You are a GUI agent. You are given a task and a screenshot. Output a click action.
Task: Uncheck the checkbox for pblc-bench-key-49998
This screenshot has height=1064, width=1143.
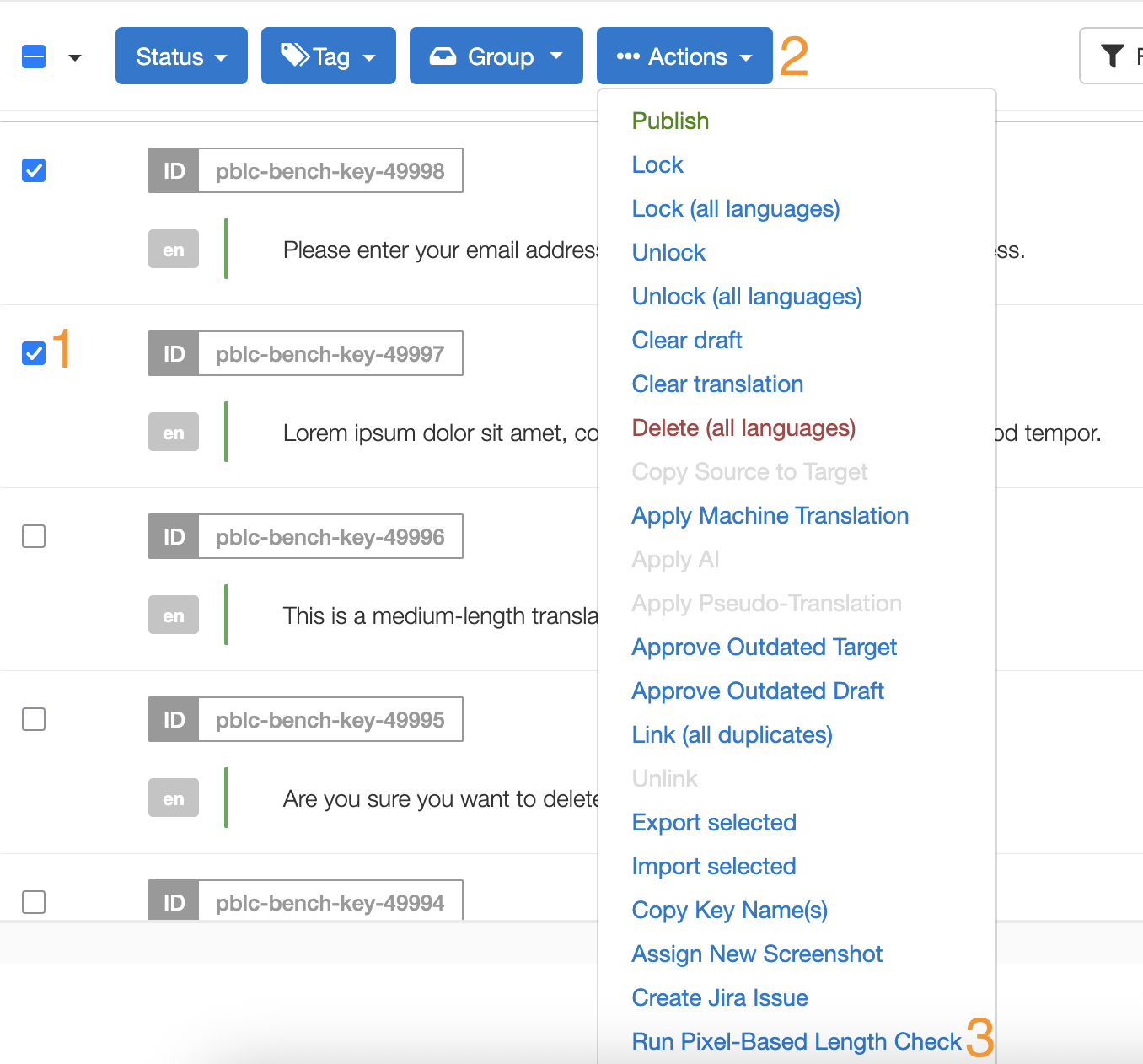point(34,170)
